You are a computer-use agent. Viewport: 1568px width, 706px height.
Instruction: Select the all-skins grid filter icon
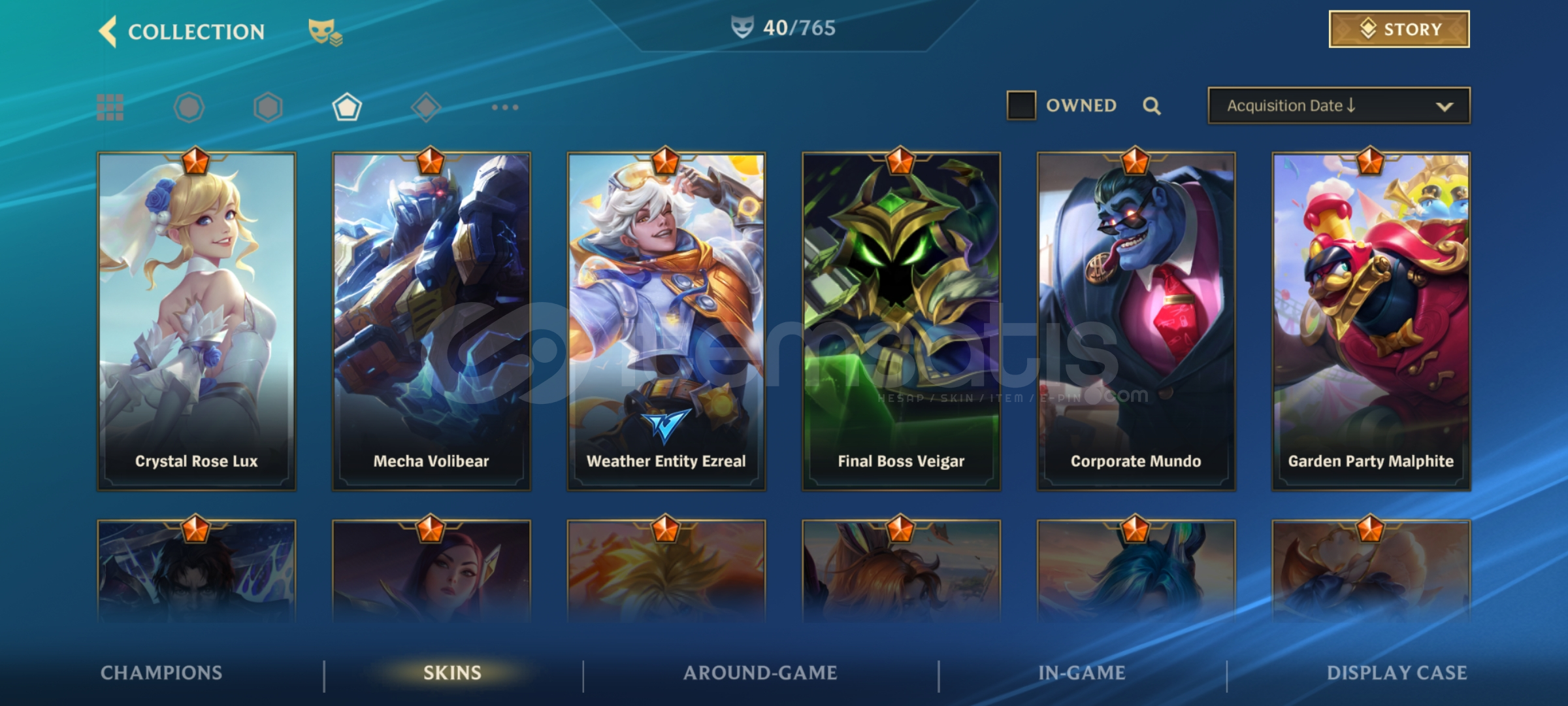point(110,107)
